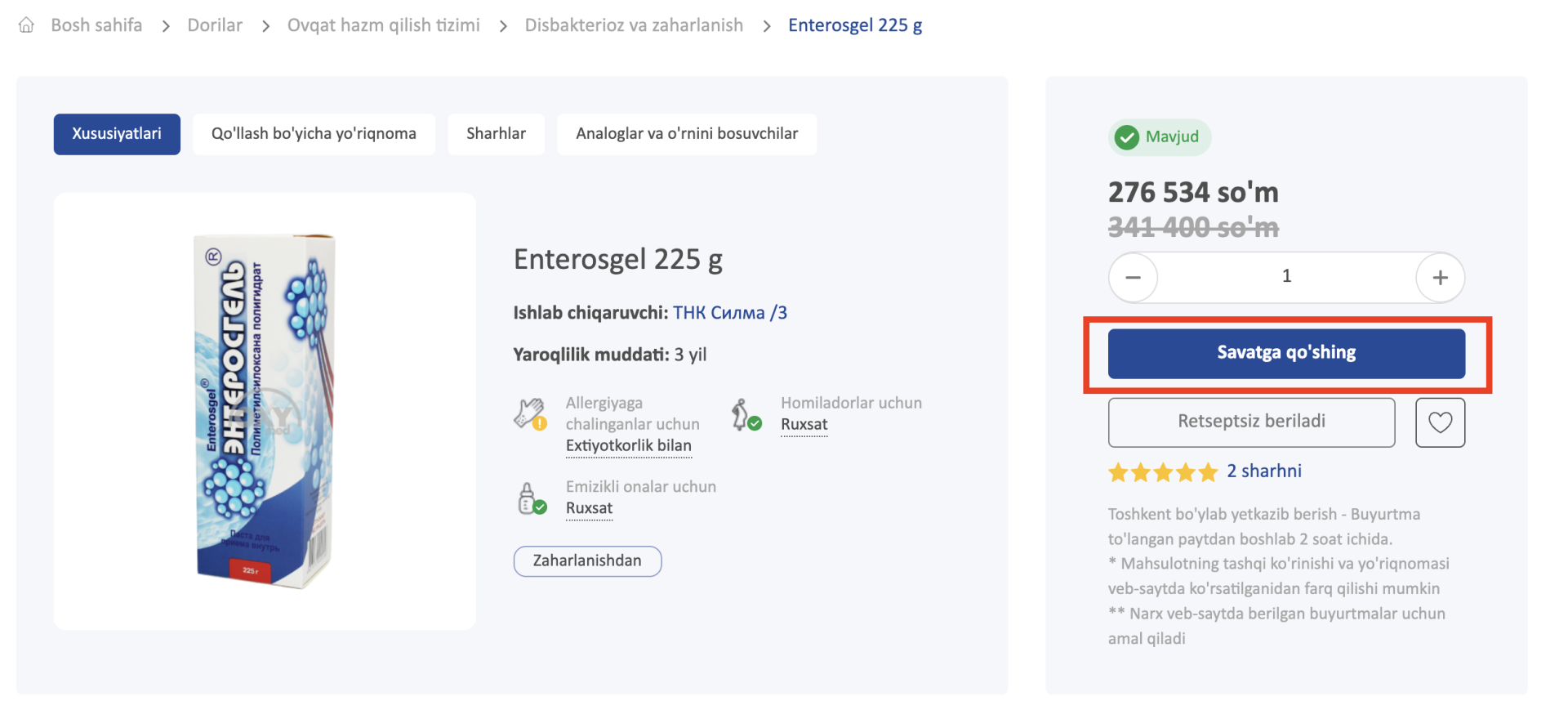Open the 2 sharhni reviews link
1568x719 pixels.
pyautogui.click(x=1263, y=471)
